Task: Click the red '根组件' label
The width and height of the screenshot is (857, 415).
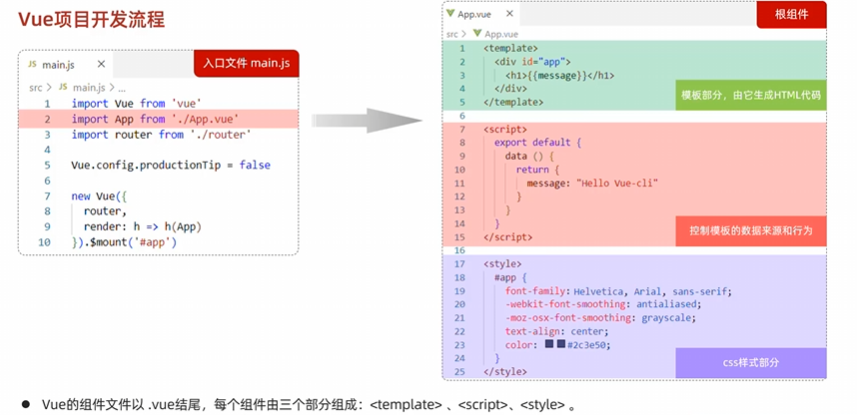Action: click(791, 15)
